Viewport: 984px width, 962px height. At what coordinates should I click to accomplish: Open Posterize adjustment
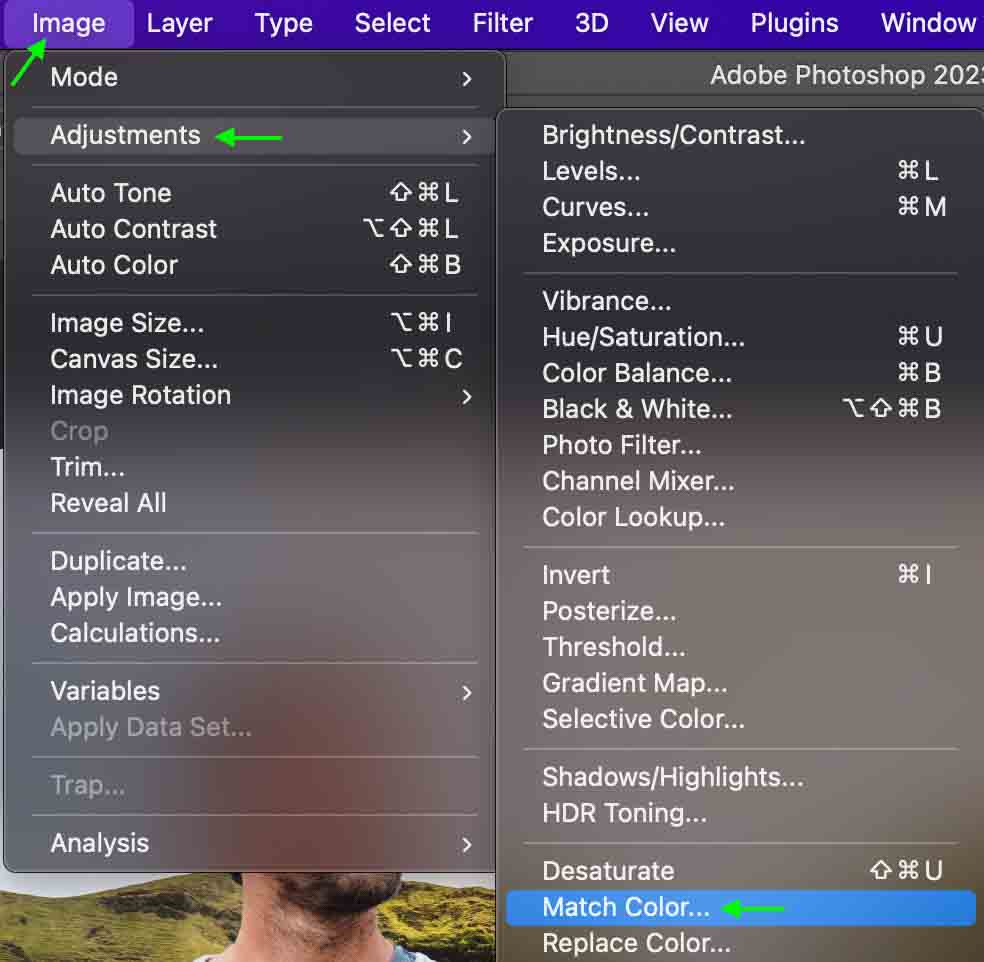tap(741, 611)
